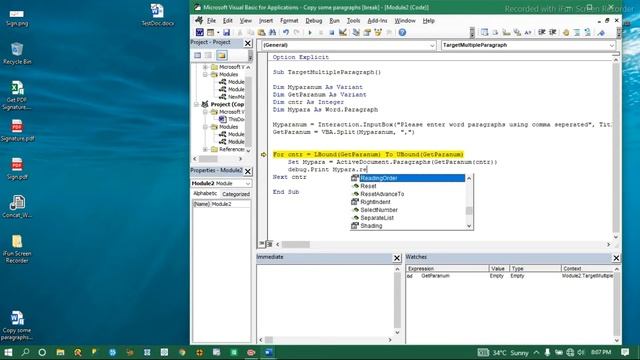Select NewMacros module in the project tree
The image size is (640, 360).
(232, 97)
